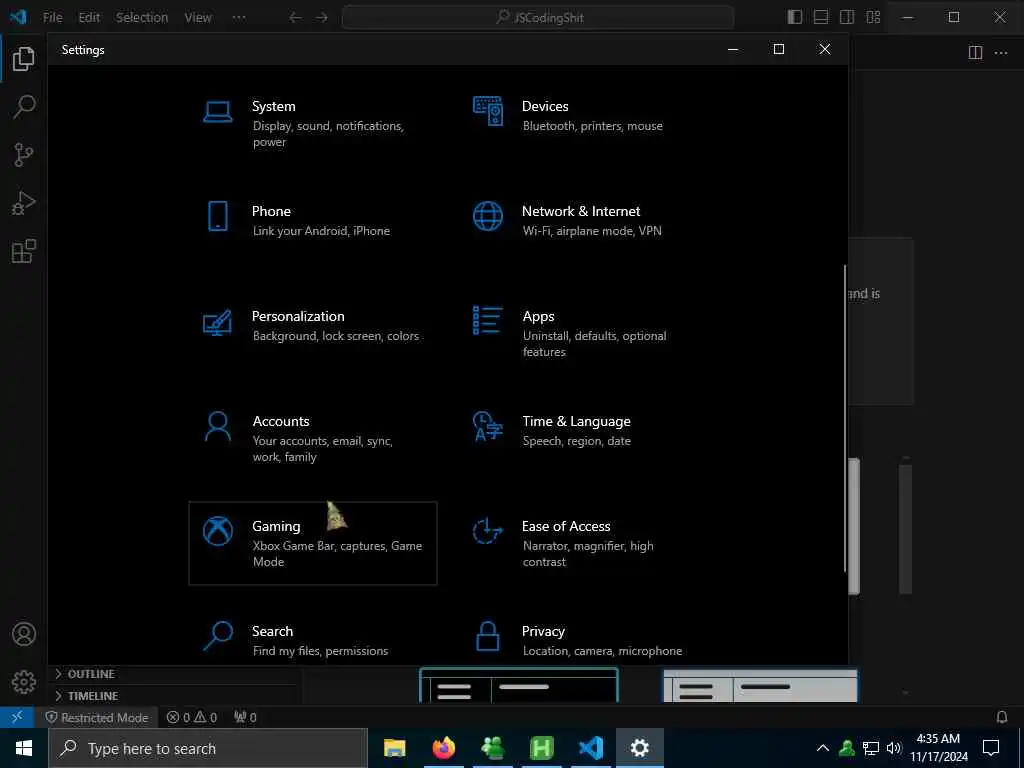This screenshot has width=1024, height=768.
Task: Open the View menu
Action: tap(198, 18)
